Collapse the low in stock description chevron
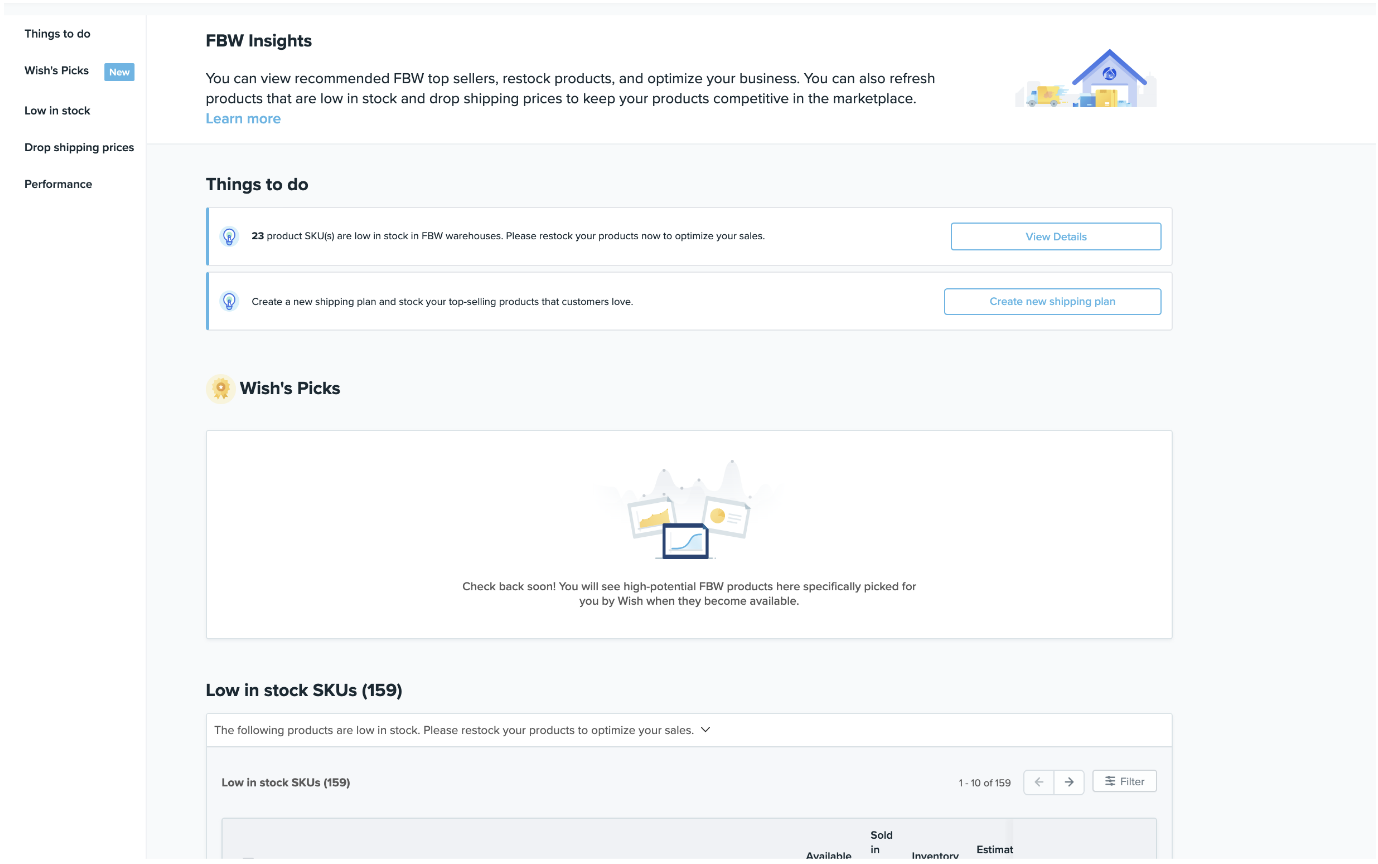 pyautogui.click(x=705, y=730)
